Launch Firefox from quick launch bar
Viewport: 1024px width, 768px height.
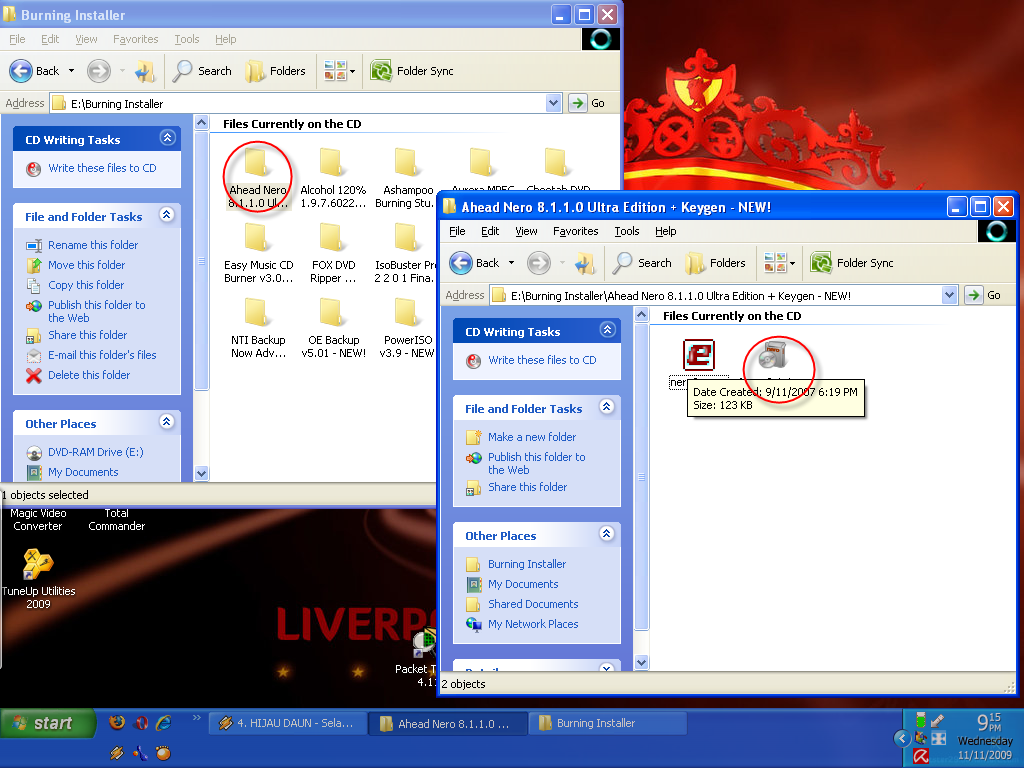click(117, 722)
